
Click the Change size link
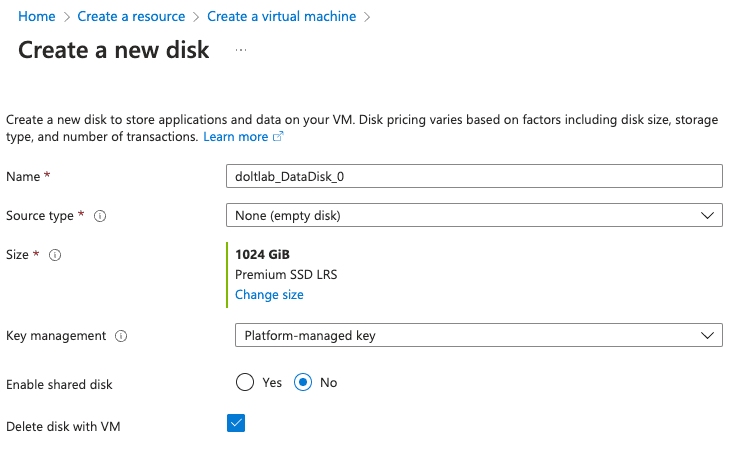tap(269, 295)
